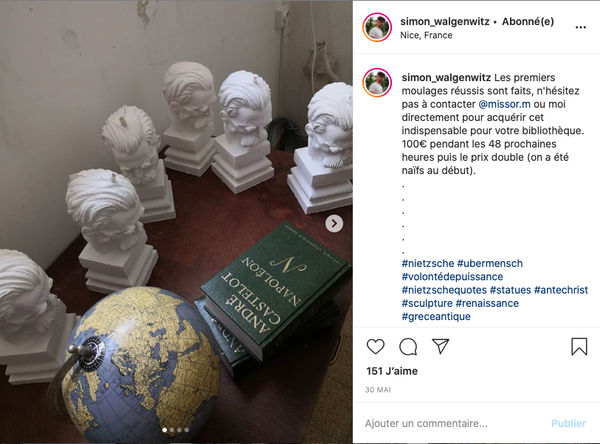Open the #greceantique hashtag
The height and width of the screenshot is (444, 600).
click(x=436, y=317)
